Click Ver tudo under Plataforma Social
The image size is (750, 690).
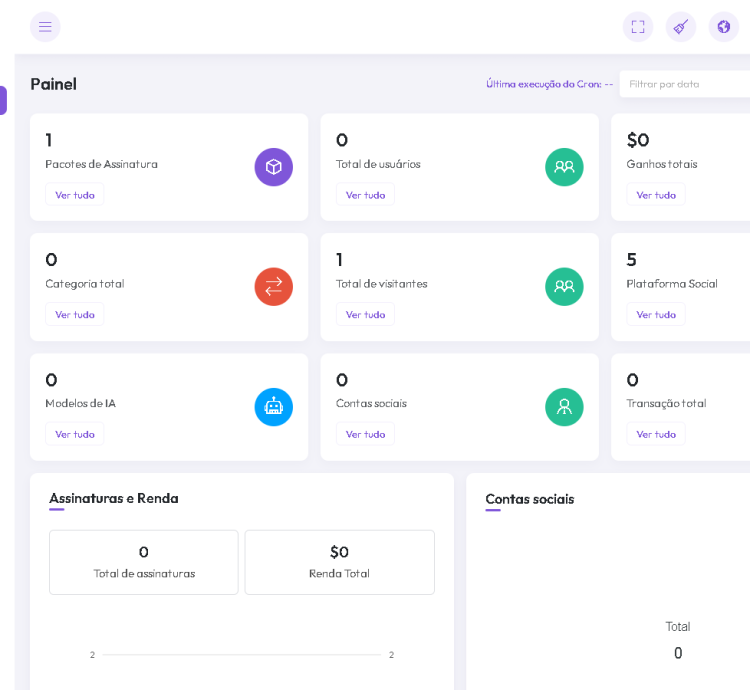pos(656,314)
